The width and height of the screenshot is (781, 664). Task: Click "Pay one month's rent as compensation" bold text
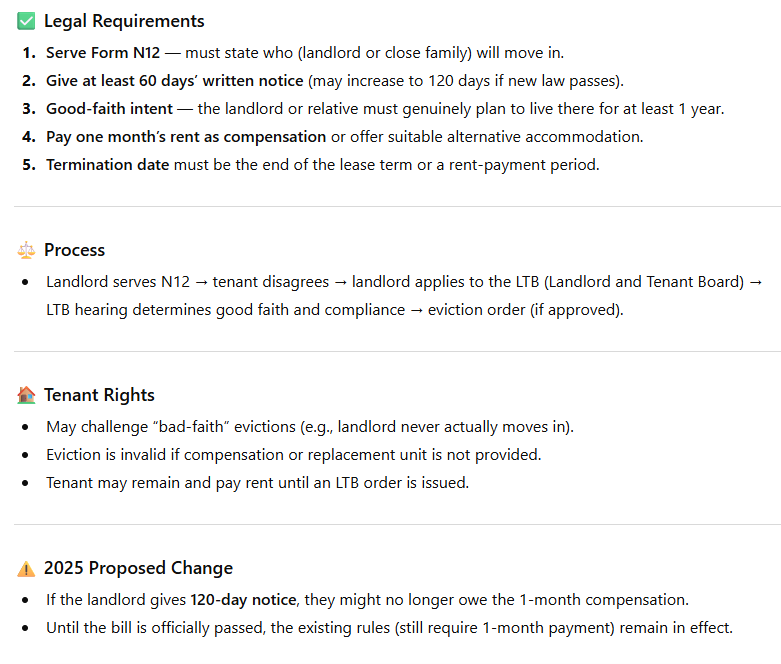click(186, 136)
